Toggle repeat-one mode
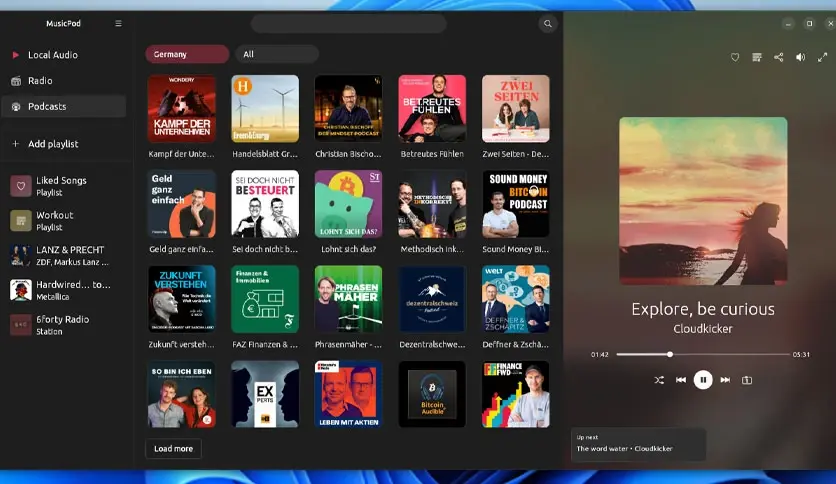Viewport: 836px width, 484px height. coord(747,380)
